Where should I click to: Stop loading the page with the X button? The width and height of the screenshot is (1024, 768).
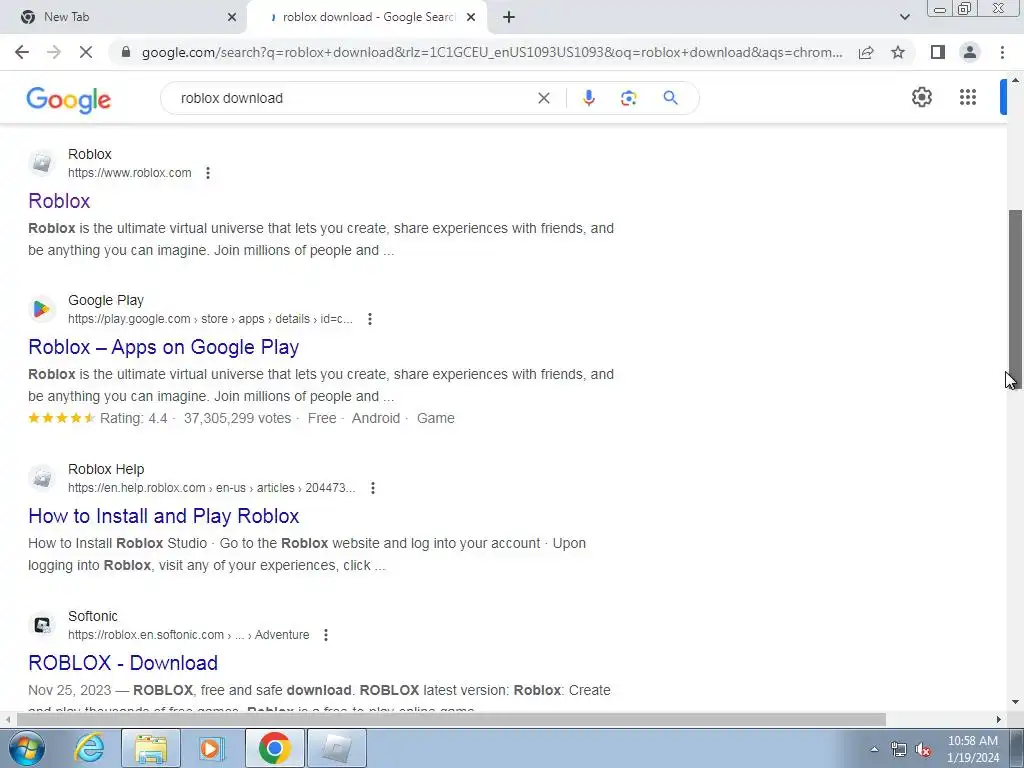pyautogui.click(x=86, y=52)
